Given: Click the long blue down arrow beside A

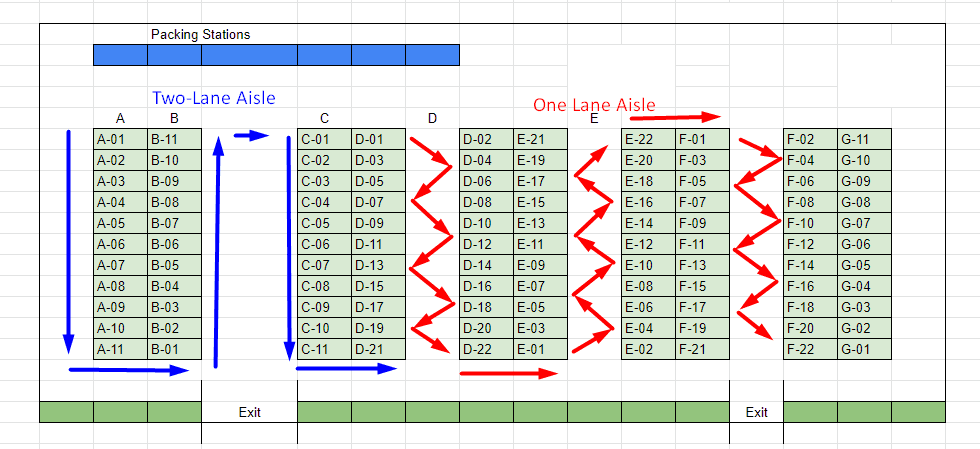Looking at the screenshot, I should [68, 242].
